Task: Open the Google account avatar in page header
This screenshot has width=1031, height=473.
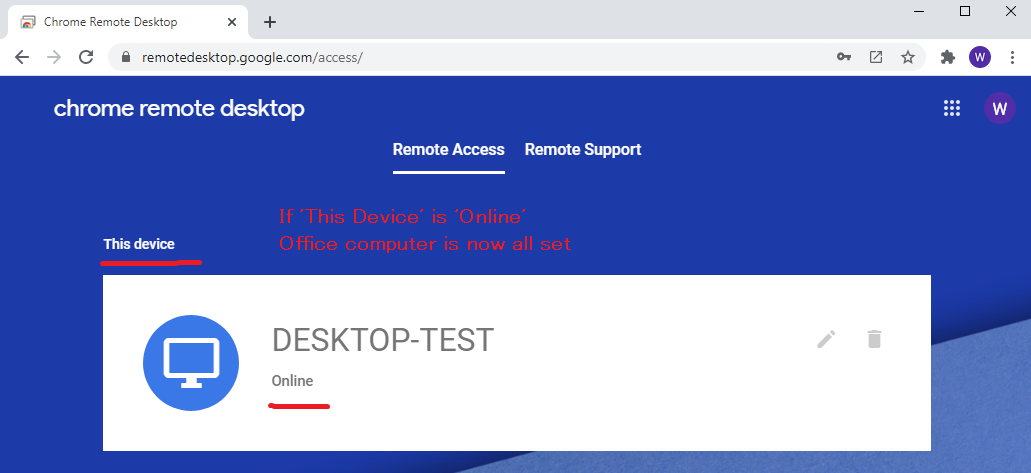Action: point(999,109)
